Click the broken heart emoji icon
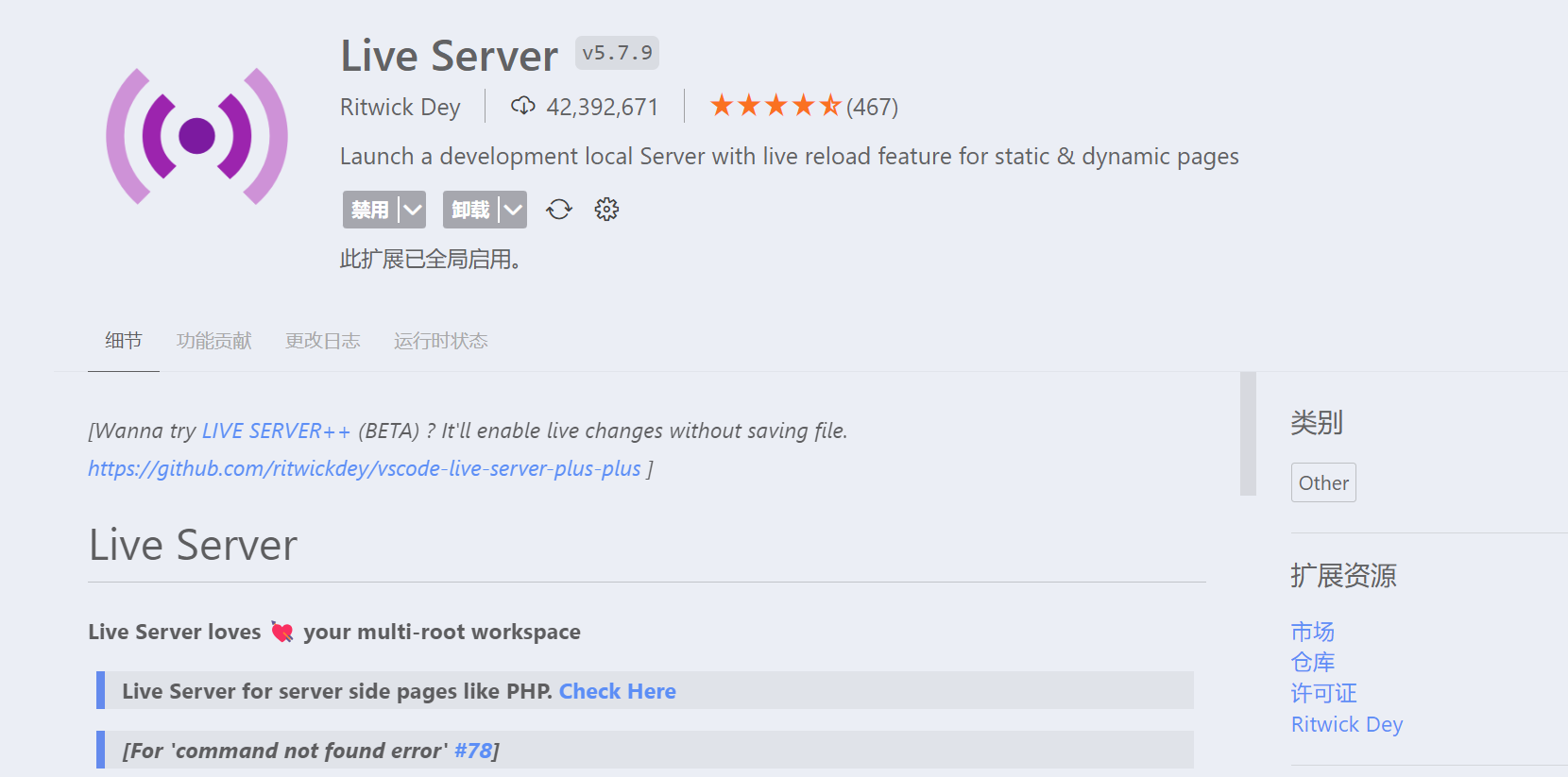Image resolution: width=1568 pixels, height=777 pixels. point(281,632)
